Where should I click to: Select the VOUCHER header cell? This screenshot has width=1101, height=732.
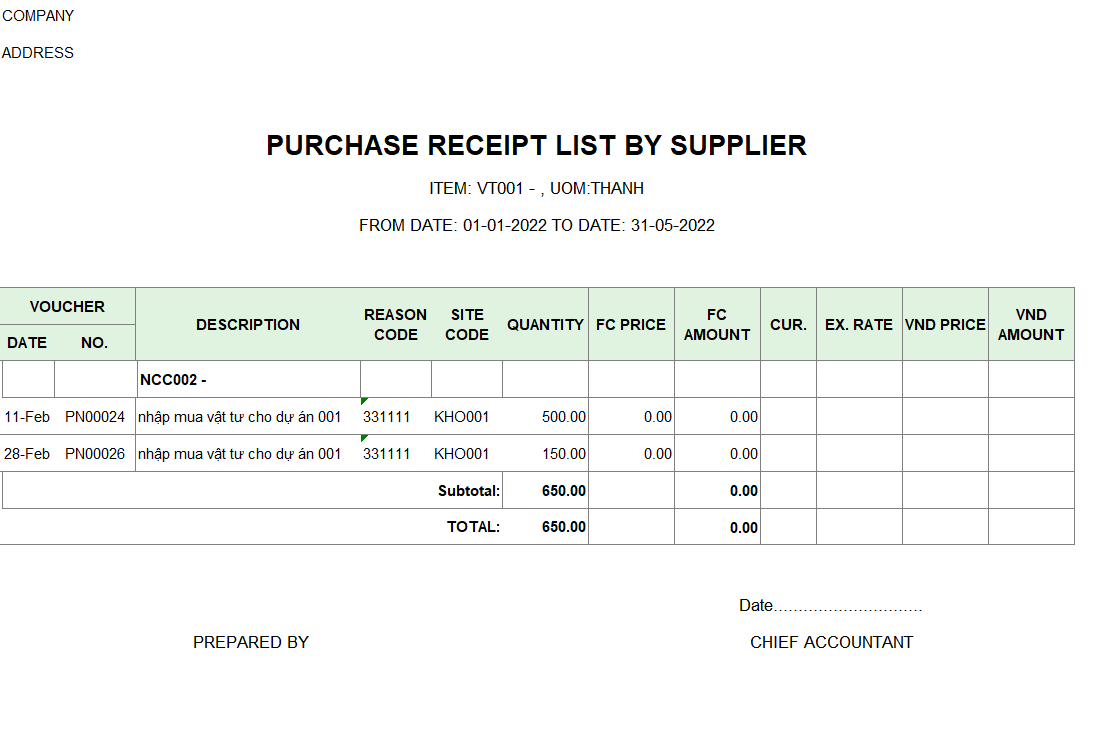(x=67, y=306)
